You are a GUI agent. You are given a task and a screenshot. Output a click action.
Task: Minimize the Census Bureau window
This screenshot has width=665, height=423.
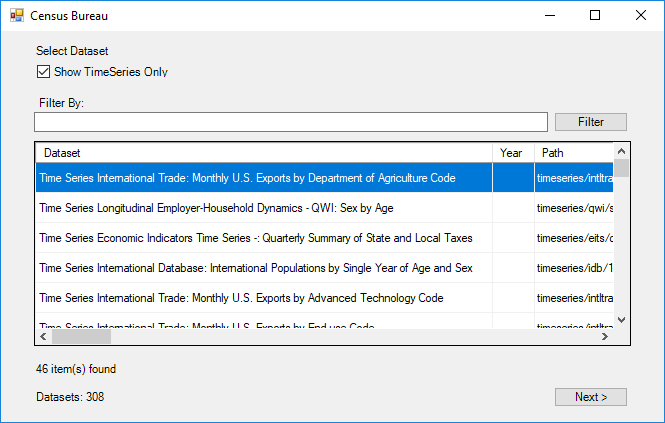[549, 16]
